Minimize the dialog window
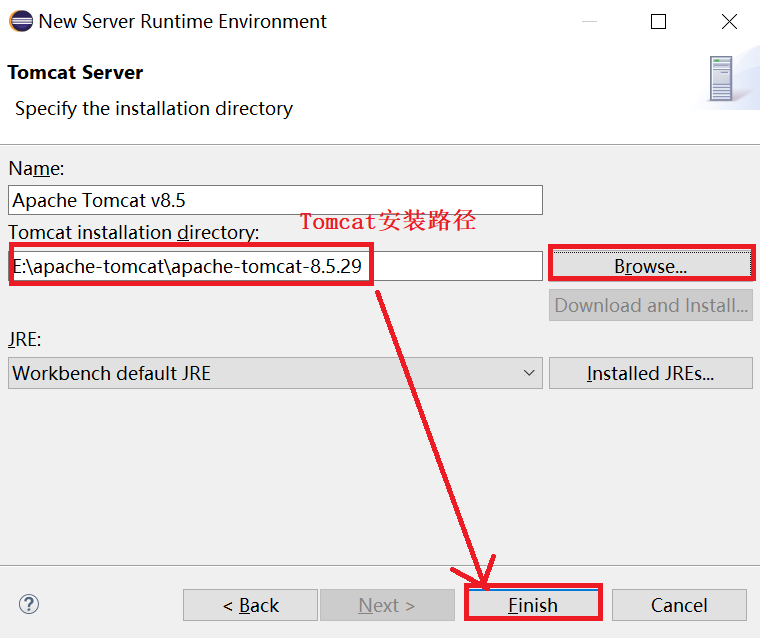This screenshot has height=638, width=760. pyautogui.click(x=589, y=21)
